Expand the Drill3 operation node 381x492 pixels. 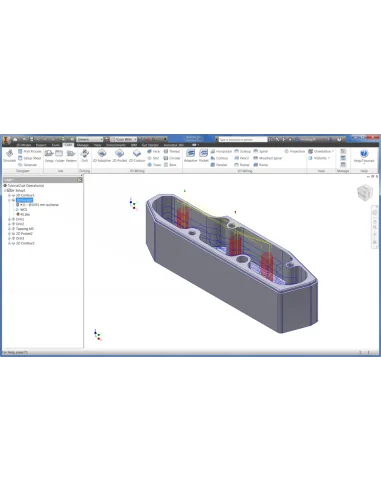pyautogui.click(x=9, y=238)
